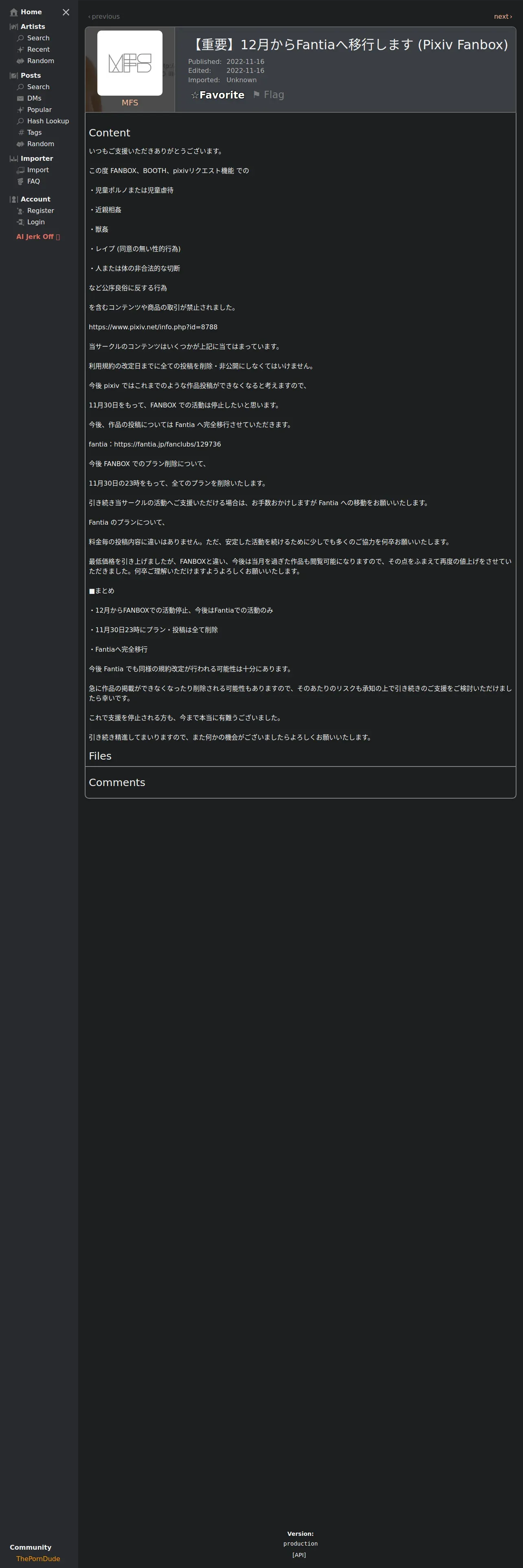Open Posts Popular menu item
This screenshot has width=523, height=1568.
40,109
